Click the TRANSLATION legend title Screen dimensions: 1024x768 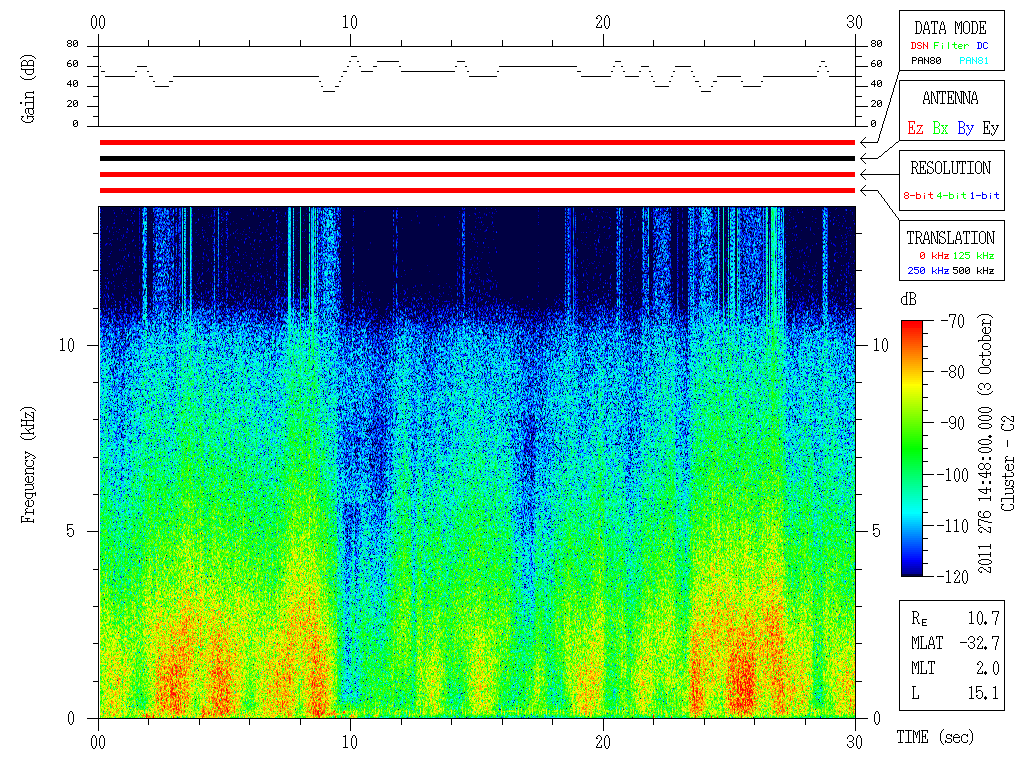(950, 238)
